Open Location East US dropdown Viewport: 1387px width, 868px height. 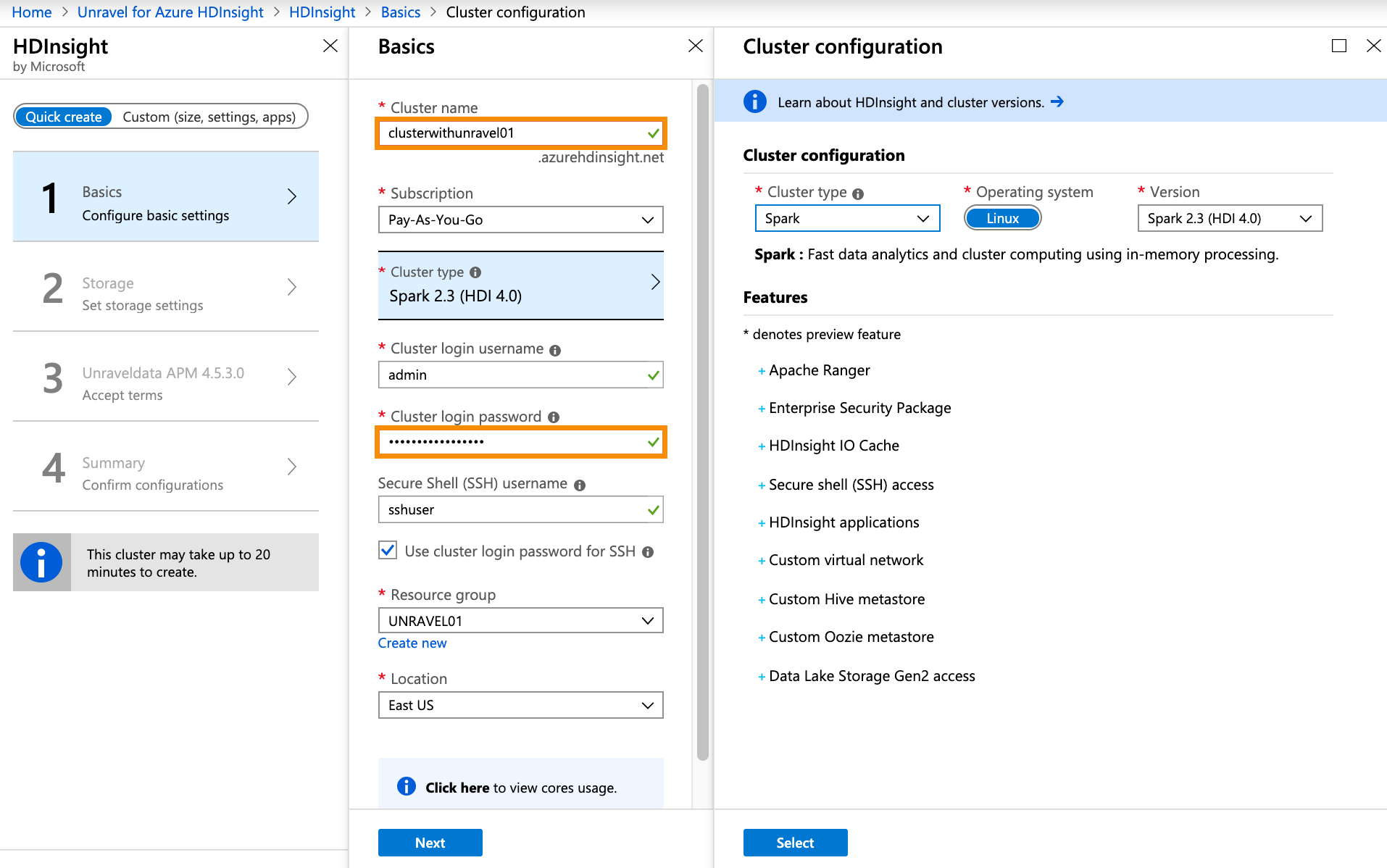520,705
